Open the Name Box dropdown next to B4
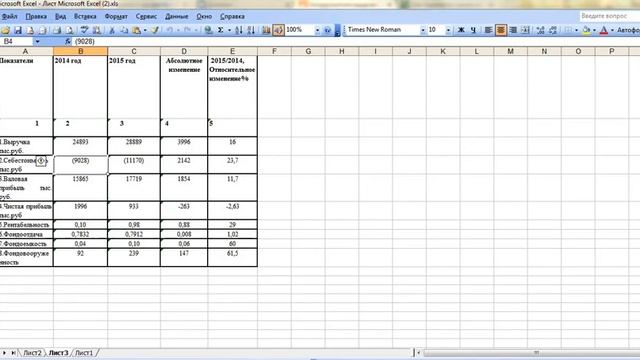Image resolution: width=640 pixels, height=360 pixels. (38, 42)
